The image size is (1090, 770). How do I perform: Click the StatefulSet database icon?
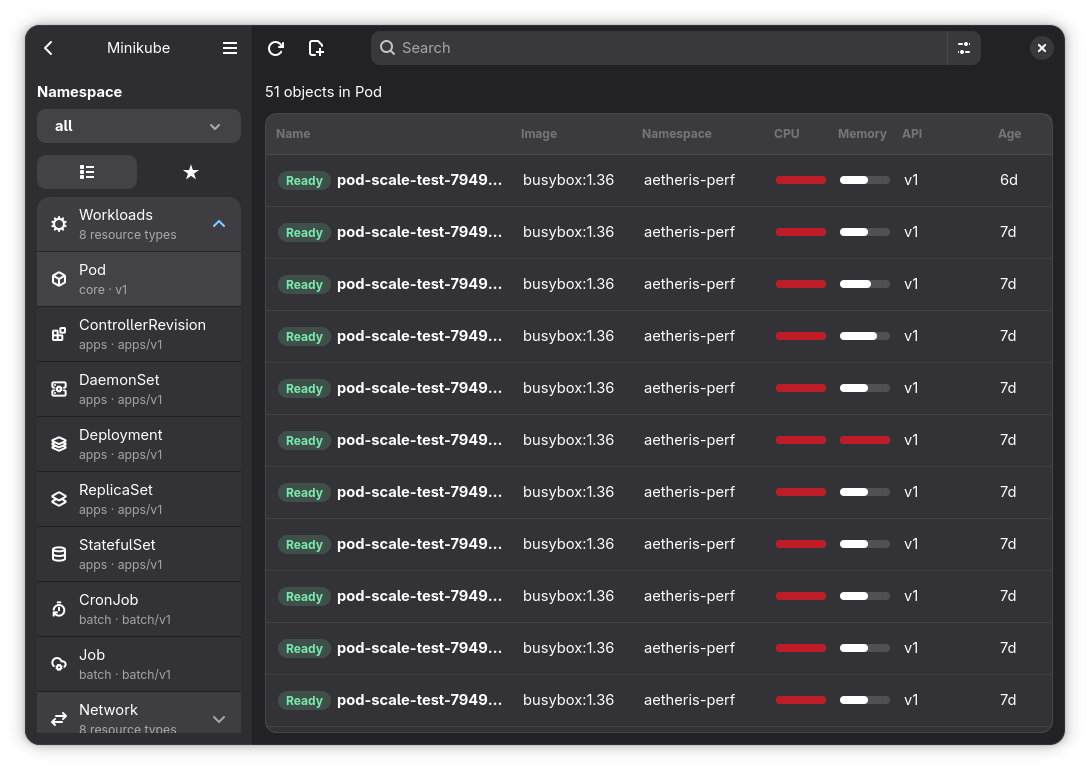pos(59,554)
